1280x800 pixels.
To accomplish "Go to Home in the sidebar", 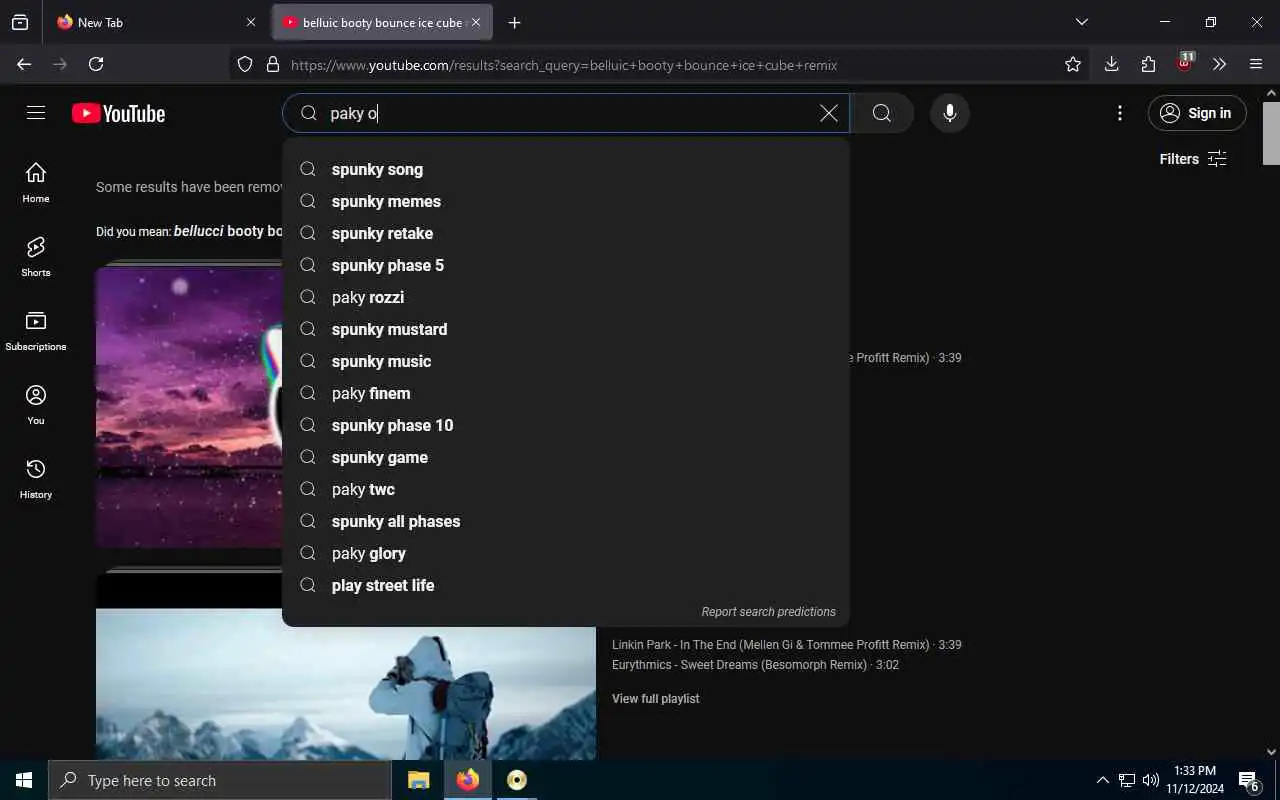I will pos(36,182).
